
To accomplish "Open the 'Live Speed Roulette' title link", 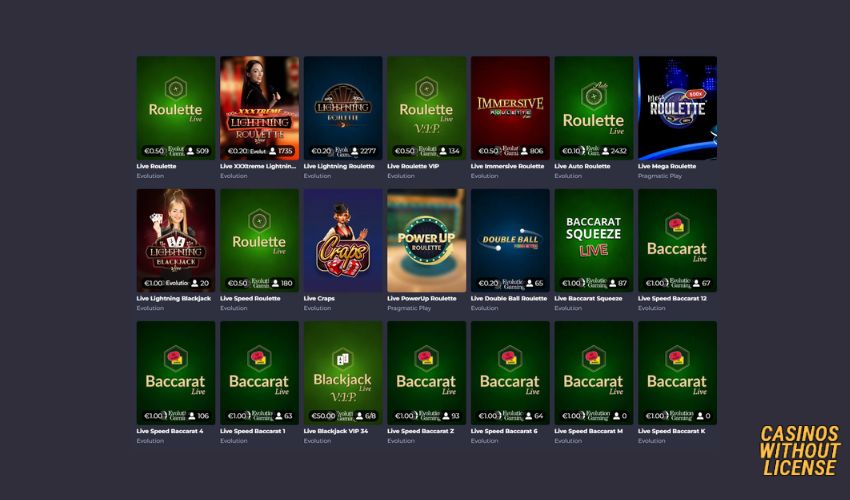I will [x=250, y=298].
